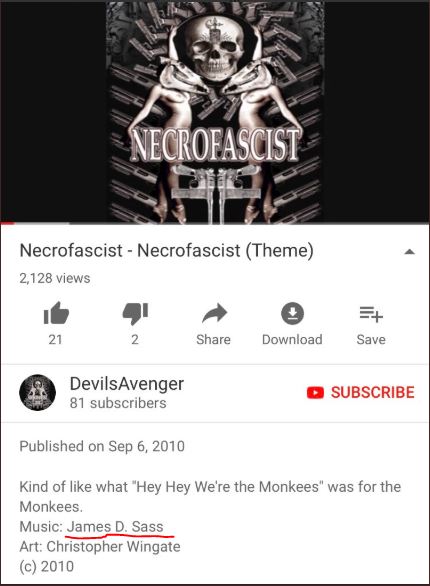Screen dimensions: 430x586
Task: Tap the Save to playlist icon
Action: click(371, 314)
